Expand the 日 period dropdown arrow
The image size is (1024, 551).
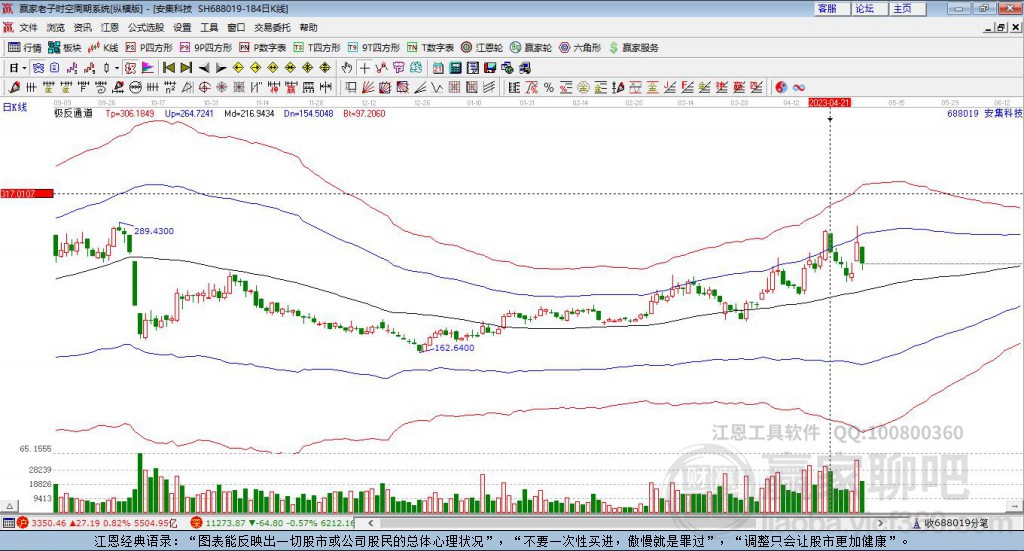point(25,68)
